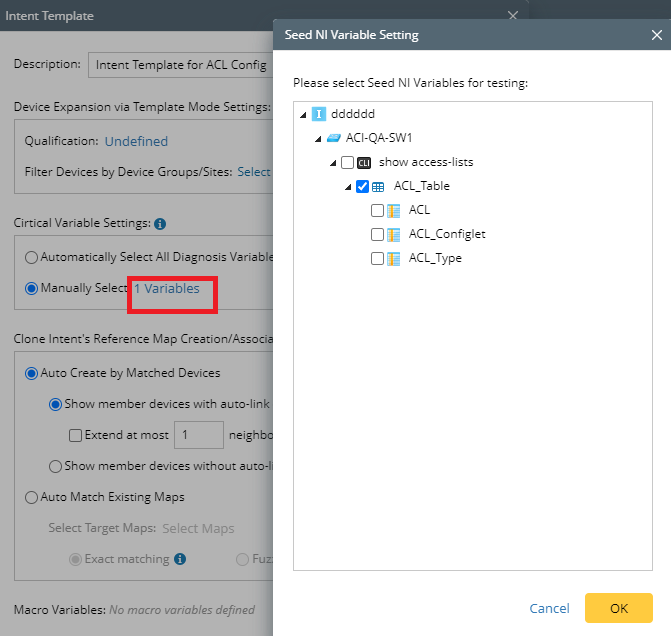Click Select link for Device Groups/Sites
The height and width of the screenshot is (636, 671).
coord(254,172)
